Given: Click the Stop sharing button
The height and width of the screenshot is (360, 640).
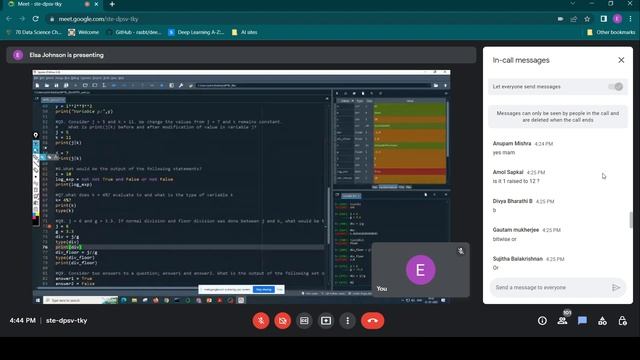Looking at the screenshot, I should [x=264, y=289].
